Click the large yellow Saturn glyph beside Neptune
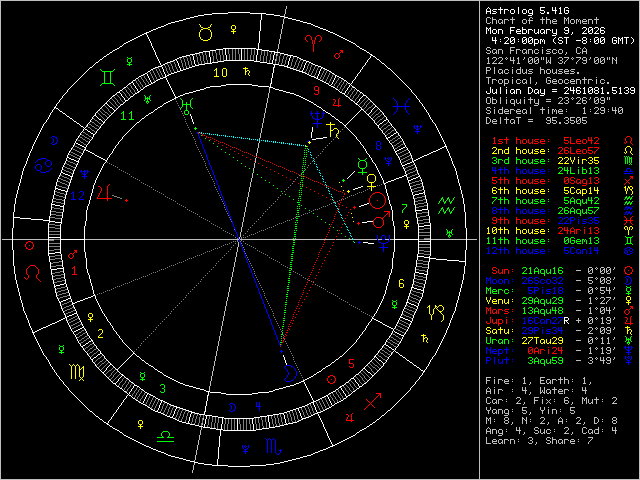The width and height of the screenshot is (640, 480). 334,129
